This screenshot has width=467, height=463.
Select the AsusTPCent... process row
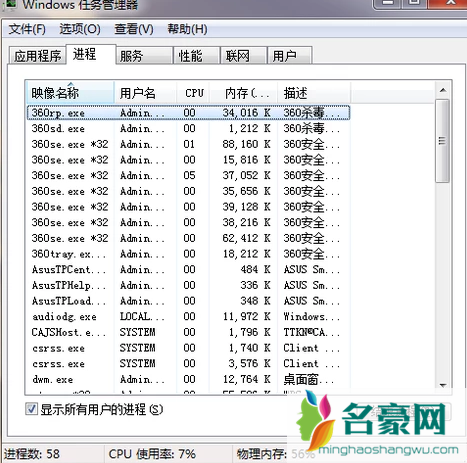(188, 269)
